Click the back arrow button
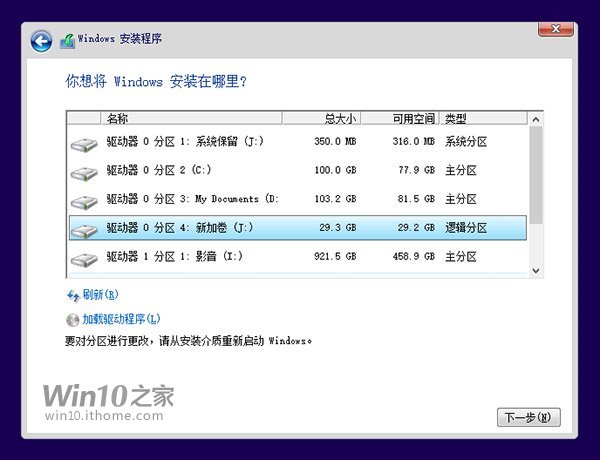The width and height of the screenshot is (600, 460). [41, 41]
